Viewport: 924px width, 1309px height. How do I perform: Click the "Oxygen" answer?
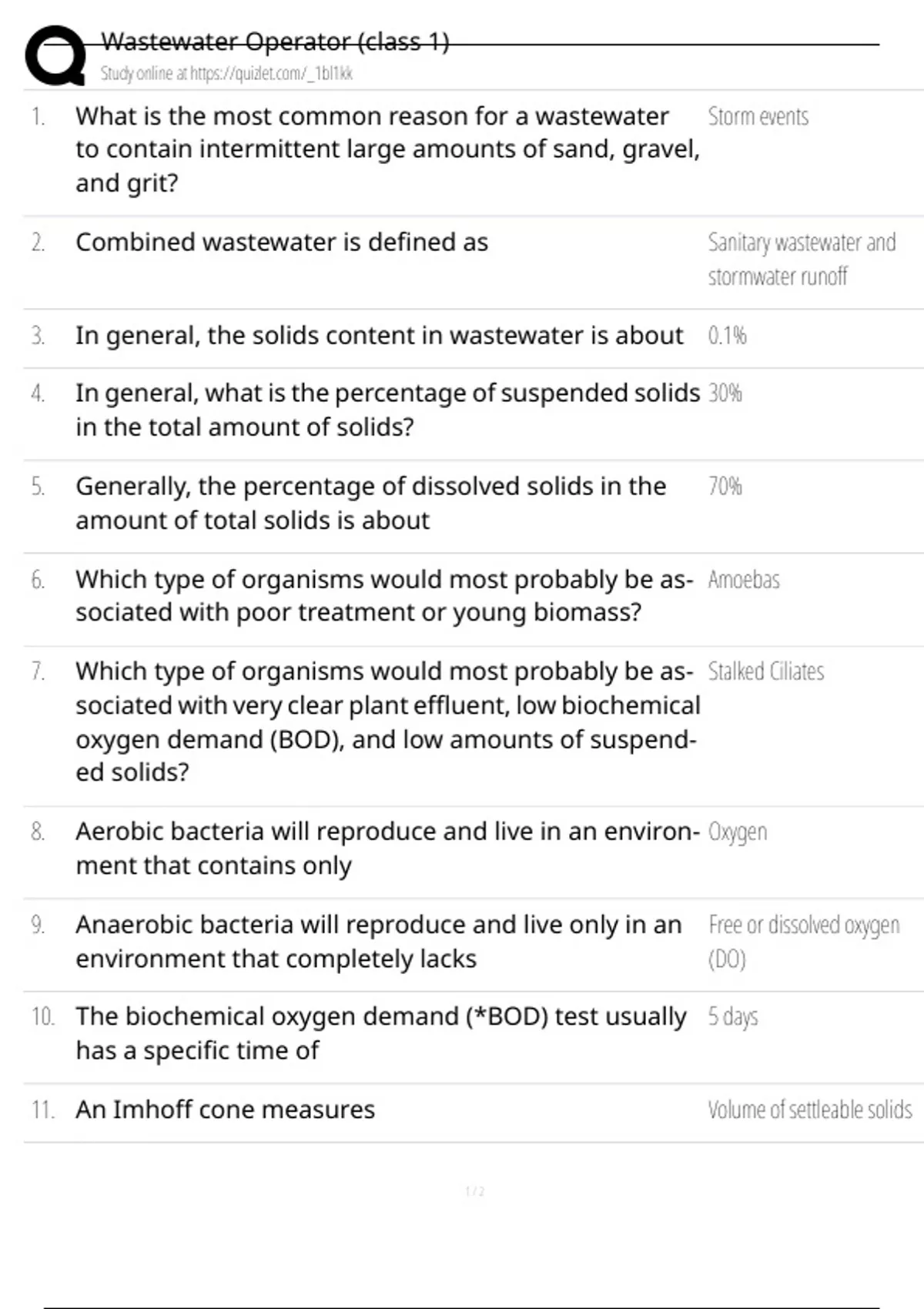point(738,832)
